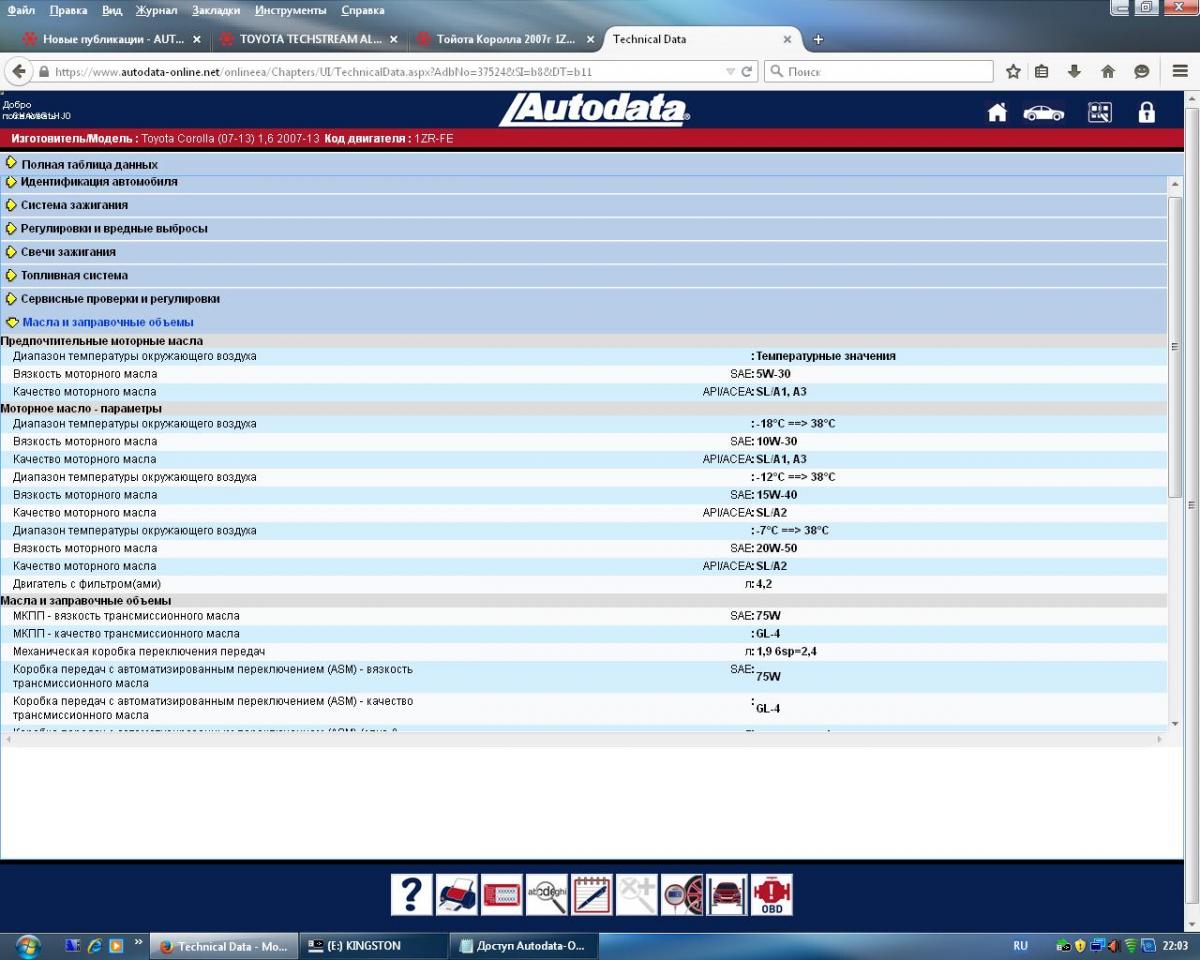Click in the 'Поиск' search field
Image resolution: width=1200 pixels, height=960 pixels.
tap(878, 72)
